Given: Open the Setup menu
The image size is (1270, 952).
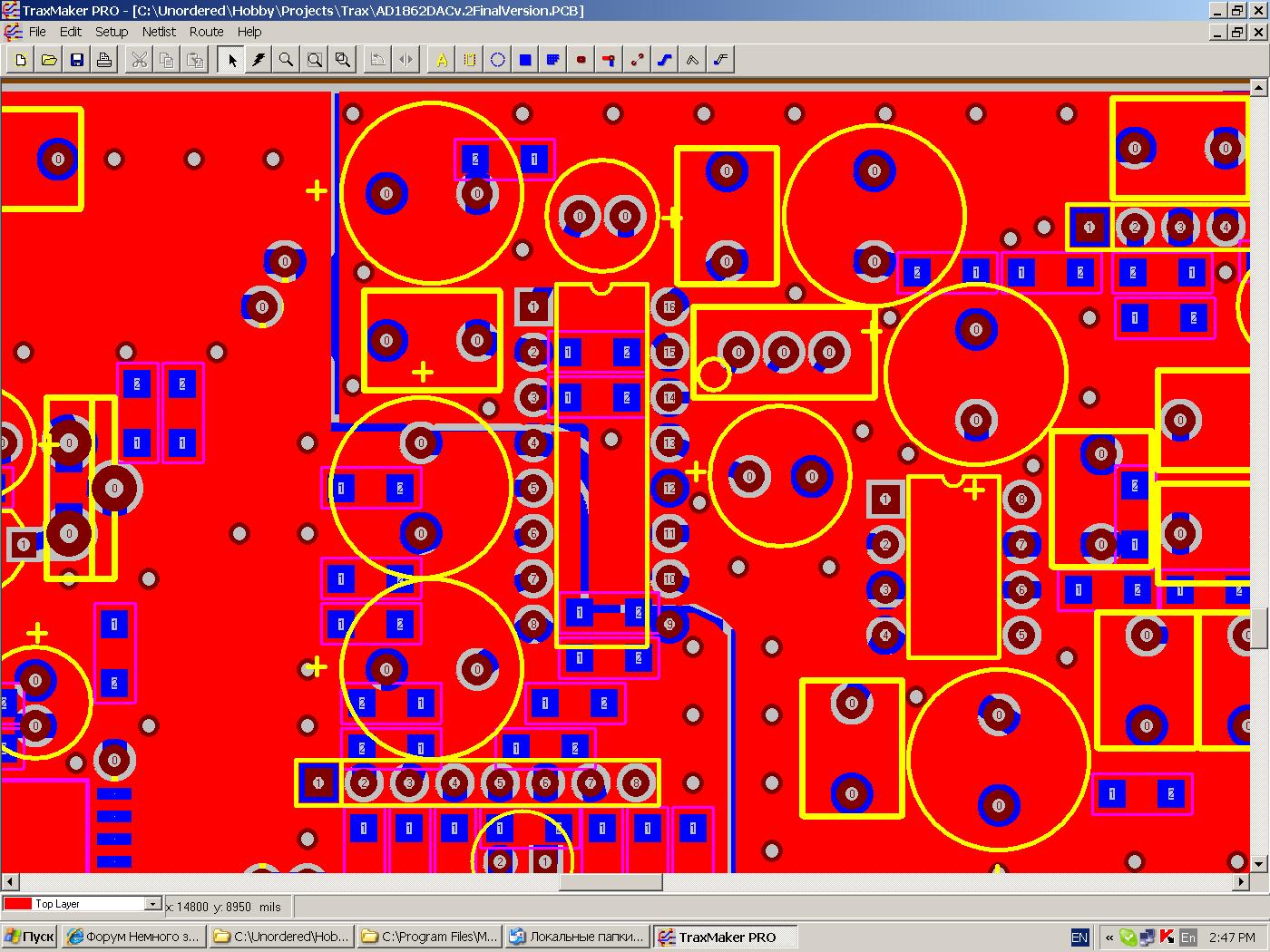Looking at the screenshot, I should (112, 32).
